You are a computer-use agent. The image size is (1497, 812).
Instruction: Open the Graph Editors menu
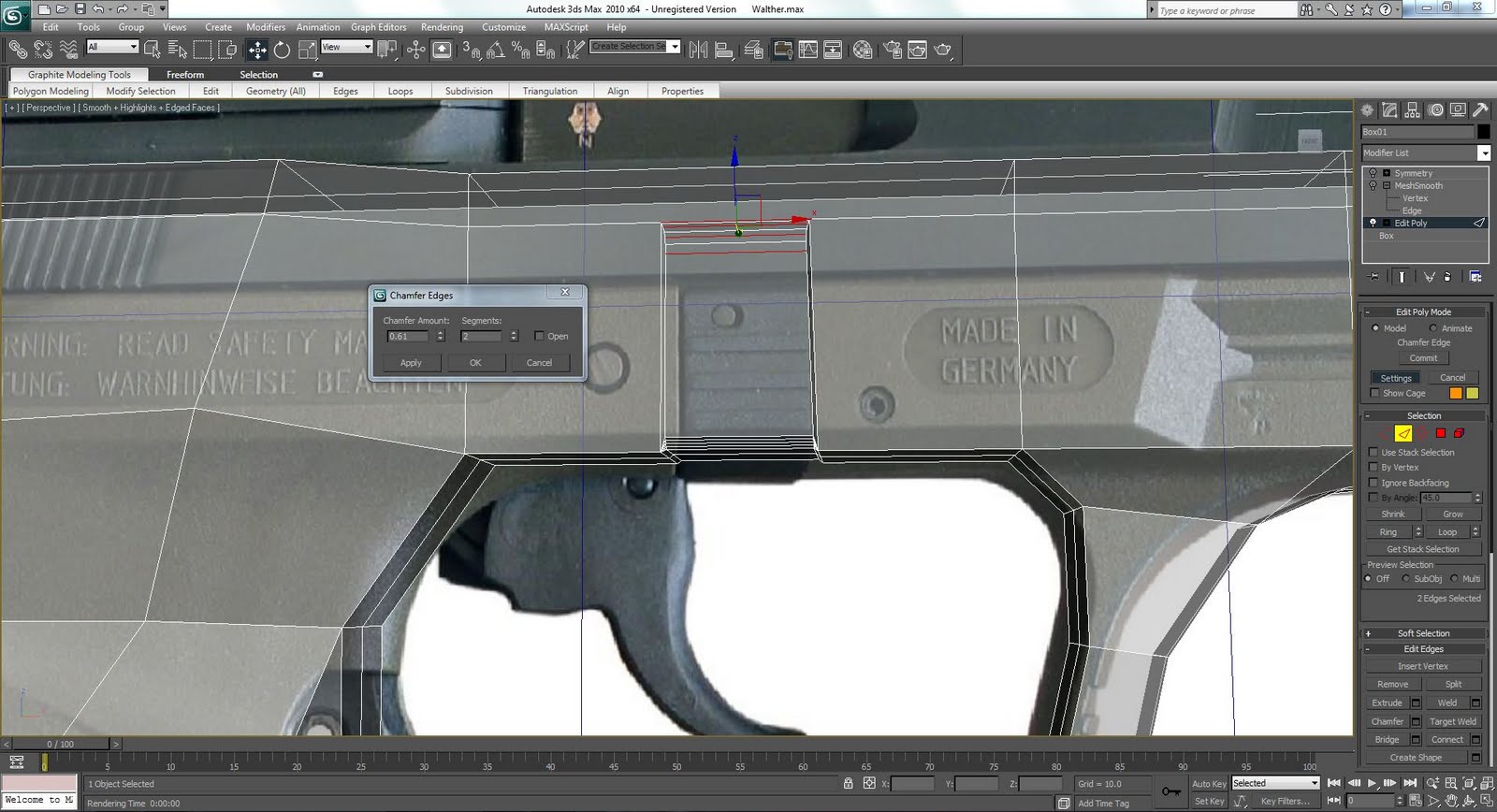click(x=378, y=27)
